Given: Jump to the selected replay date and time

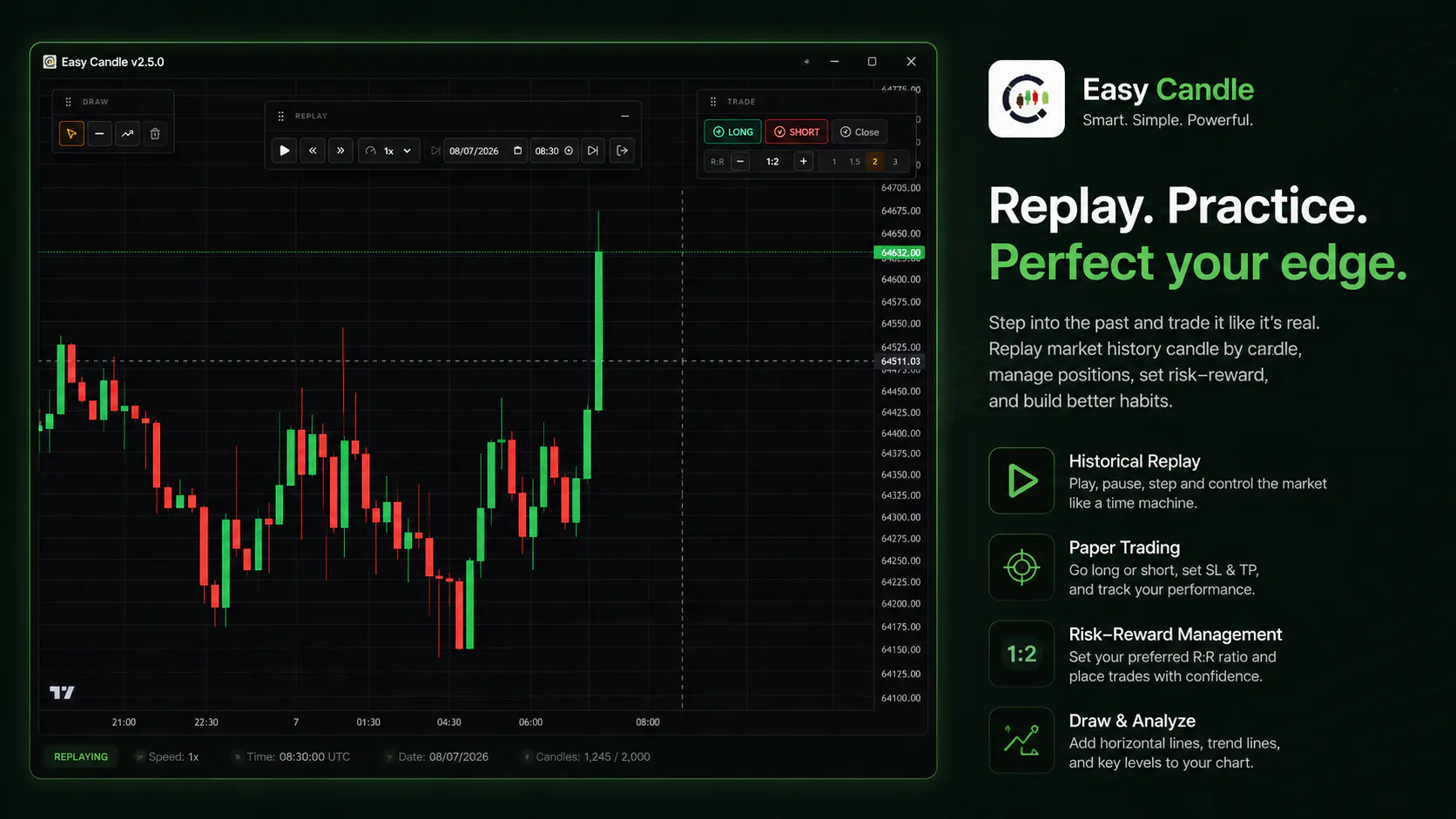Looking at the screenshot, I should pos(593,151).
